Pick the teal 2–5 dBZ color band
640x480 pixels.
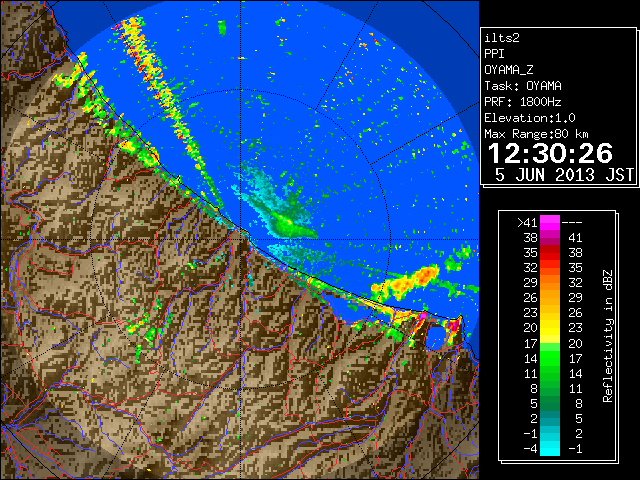(x=550, y=418)
